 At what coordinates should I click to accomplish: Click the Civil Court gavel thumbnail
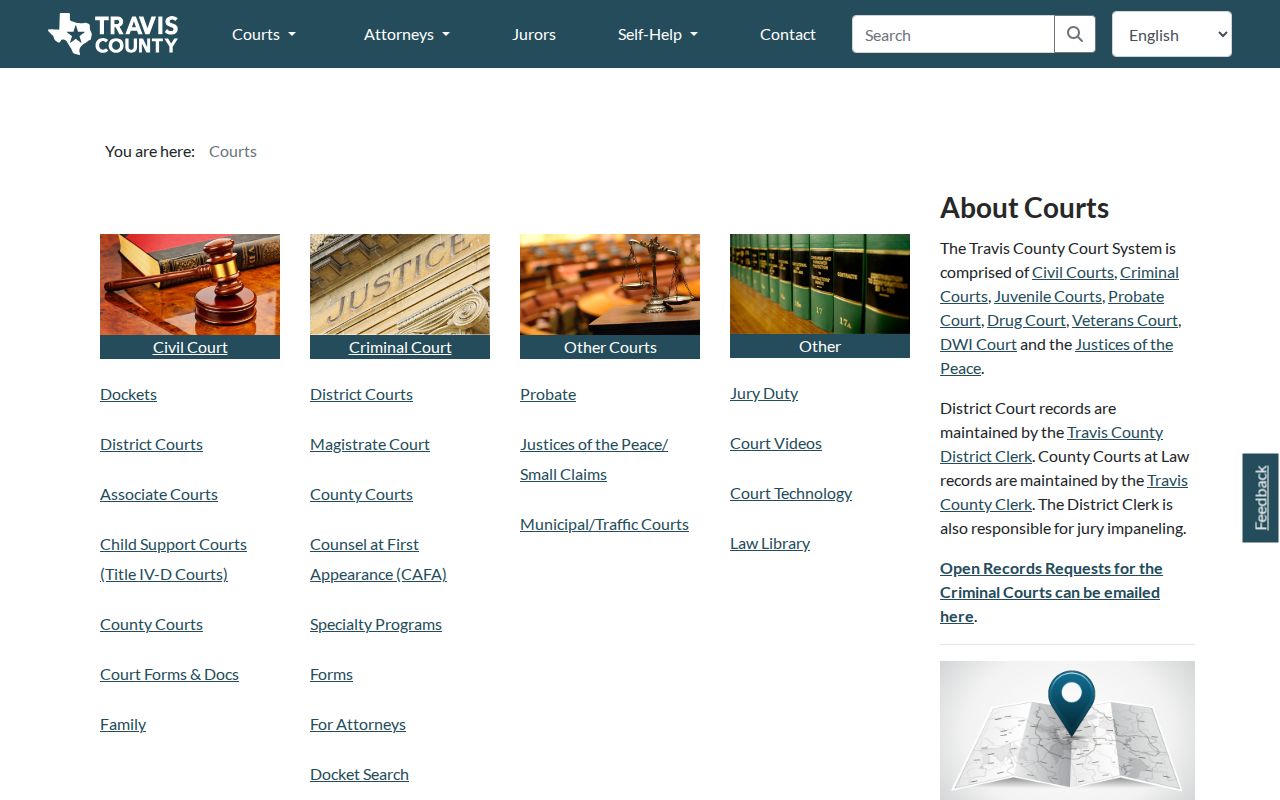coord(190,284)
